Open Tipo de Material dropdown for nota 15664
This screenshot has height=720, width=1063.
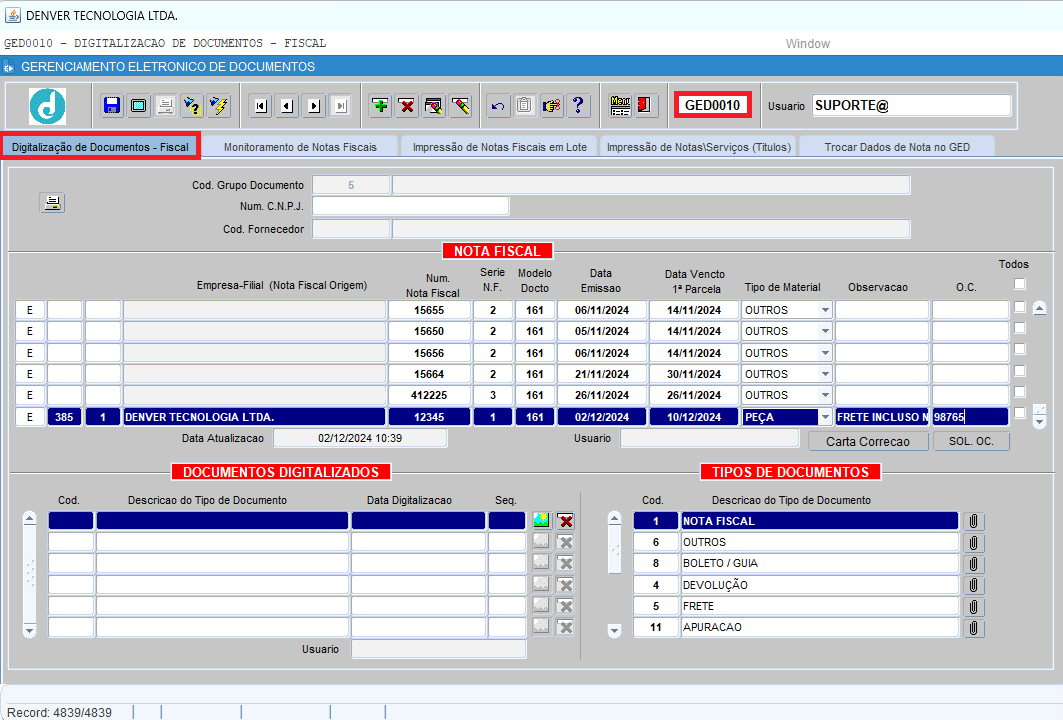(825, 374)
